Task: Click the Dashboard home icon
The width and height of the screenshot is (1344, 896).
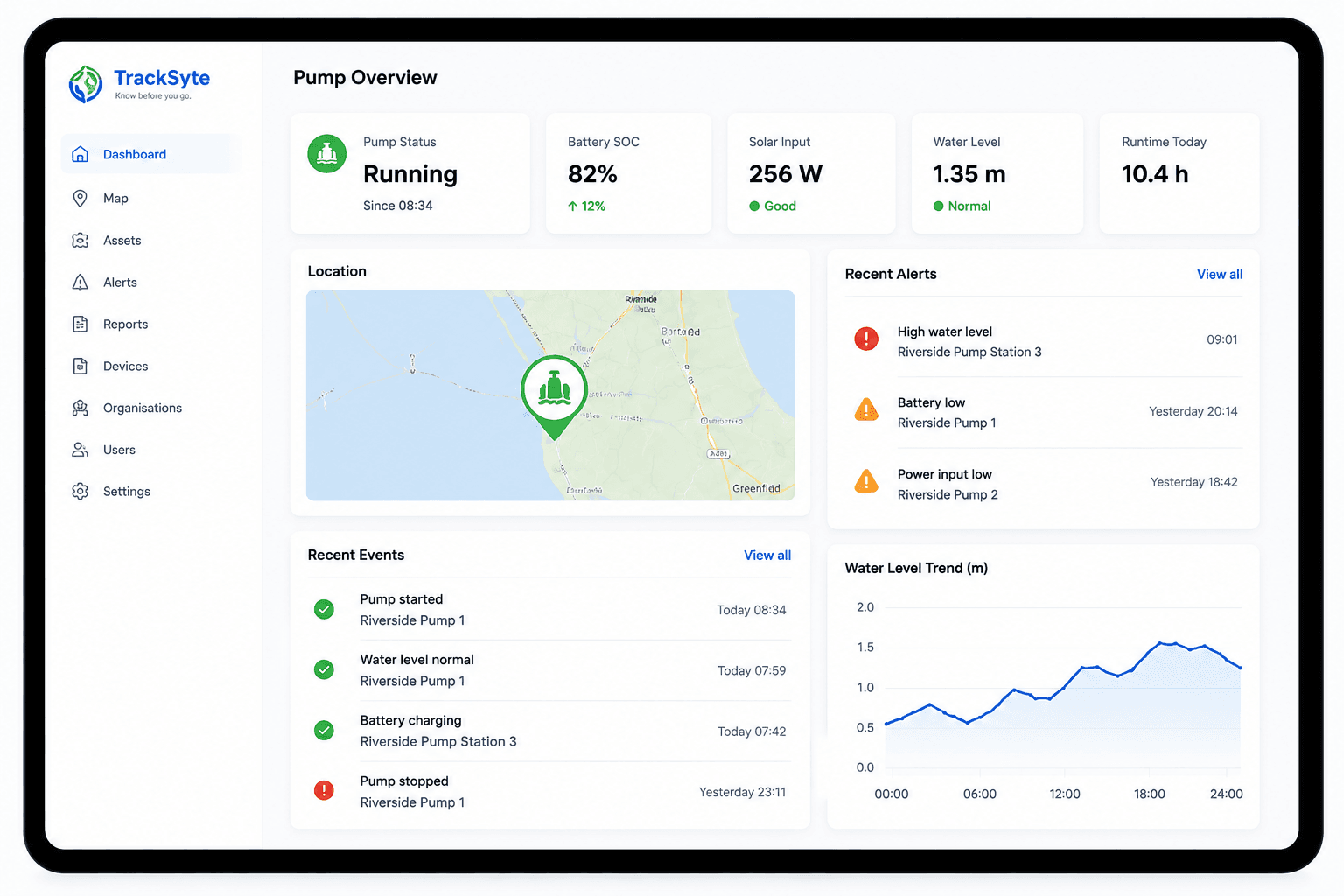Action: 80,154
